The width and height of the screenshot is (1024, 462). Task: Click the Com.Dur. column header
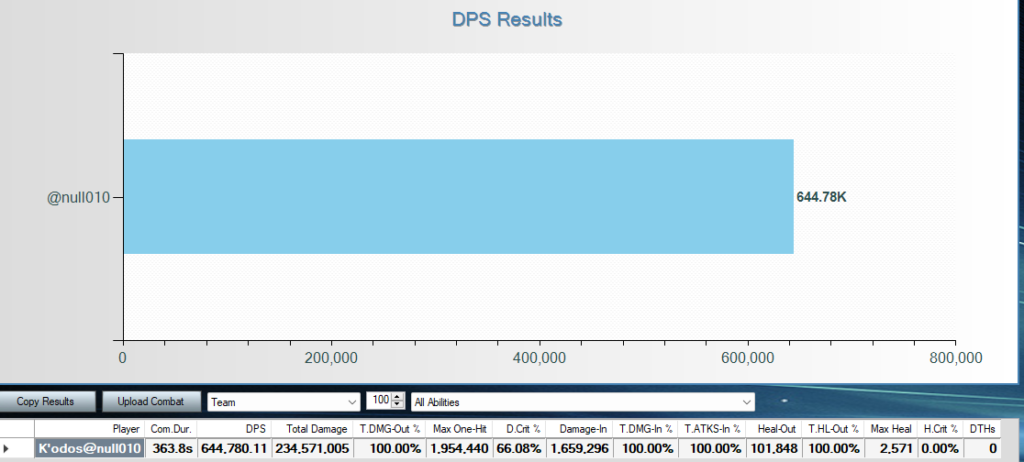pos(171,428)
